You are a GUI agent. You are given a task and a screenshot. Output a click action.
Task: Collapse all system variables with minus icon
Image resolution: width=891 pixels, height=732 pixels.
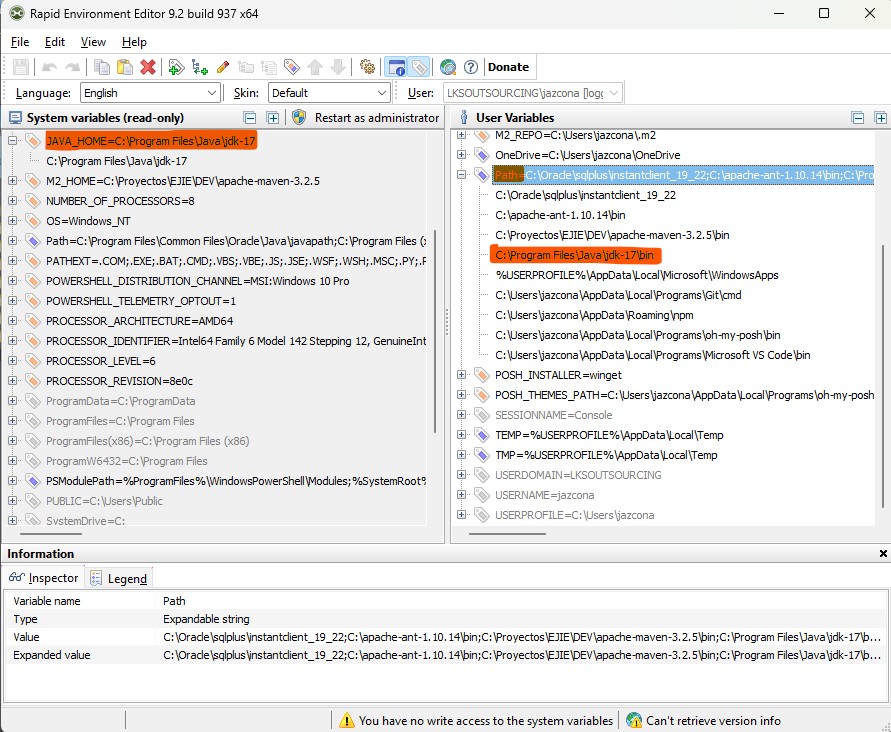click(249, 118)
